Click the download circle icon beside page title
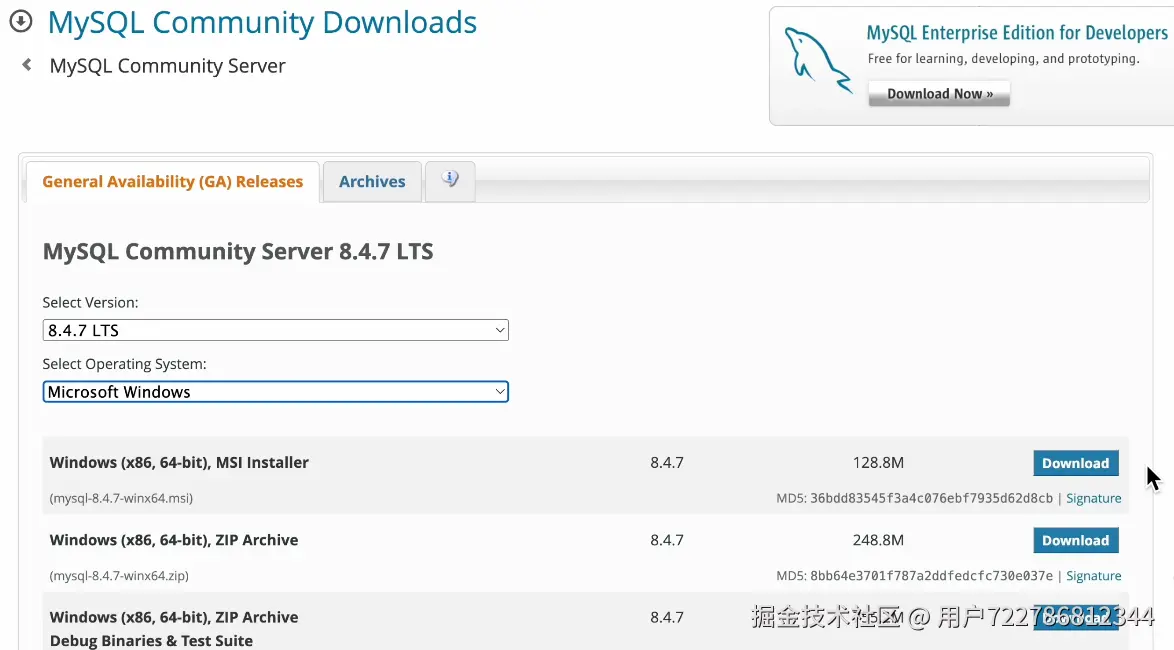Screen dimensions: 1174x650 21,22
